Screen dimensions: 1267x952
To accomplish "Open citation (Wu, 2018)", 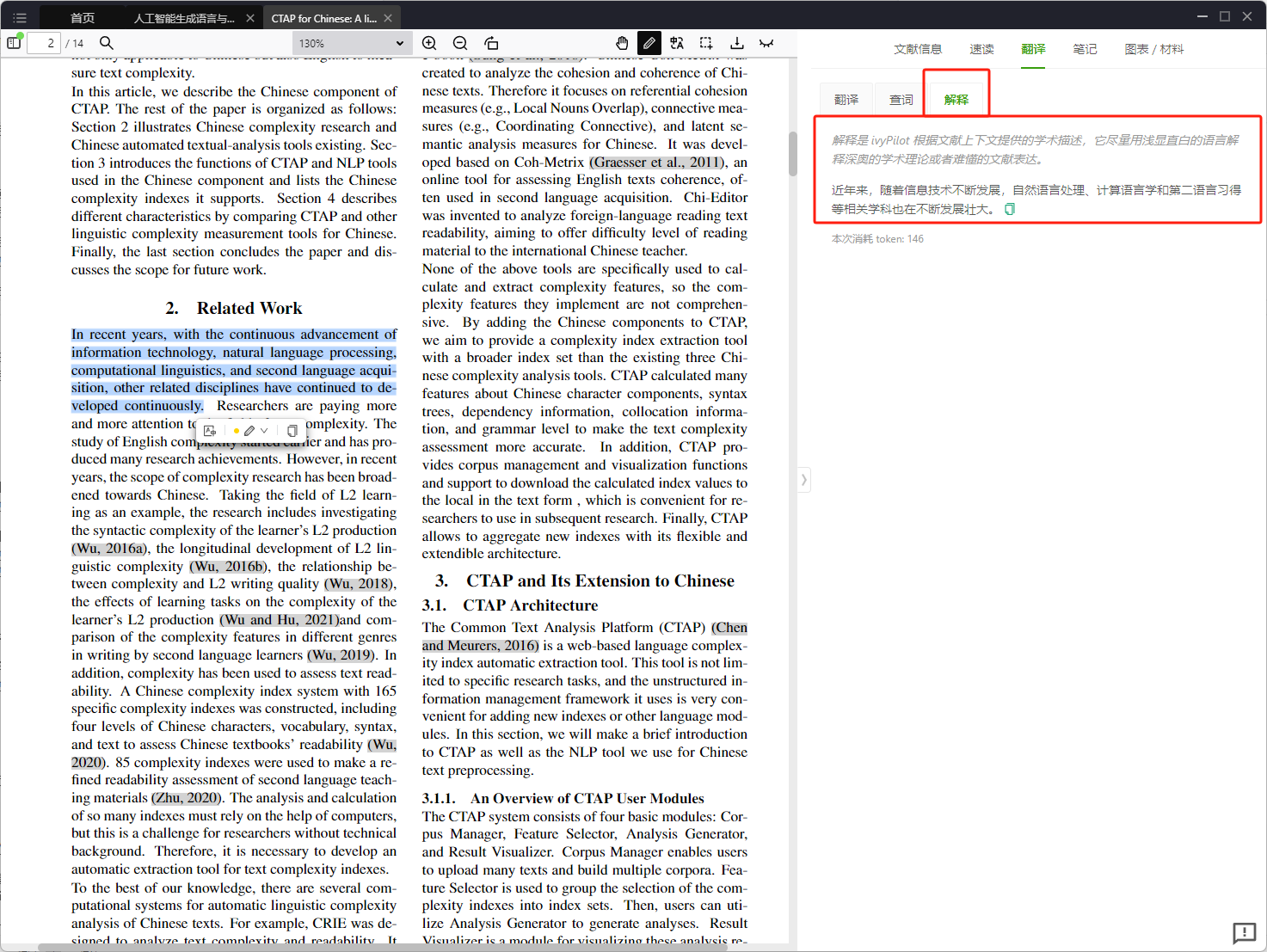I will (359, 583).
